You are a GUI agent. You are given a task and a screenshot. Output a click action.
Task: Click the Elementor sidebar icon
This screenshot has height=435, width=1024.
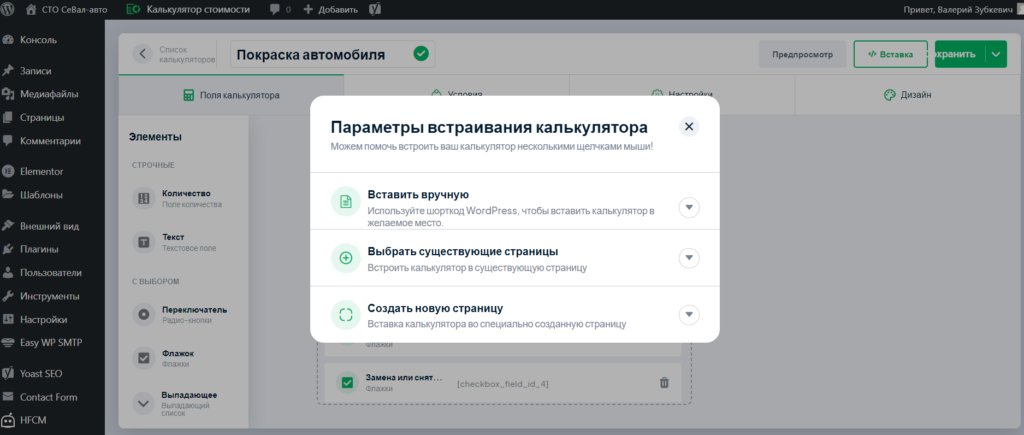click(8, 171)
